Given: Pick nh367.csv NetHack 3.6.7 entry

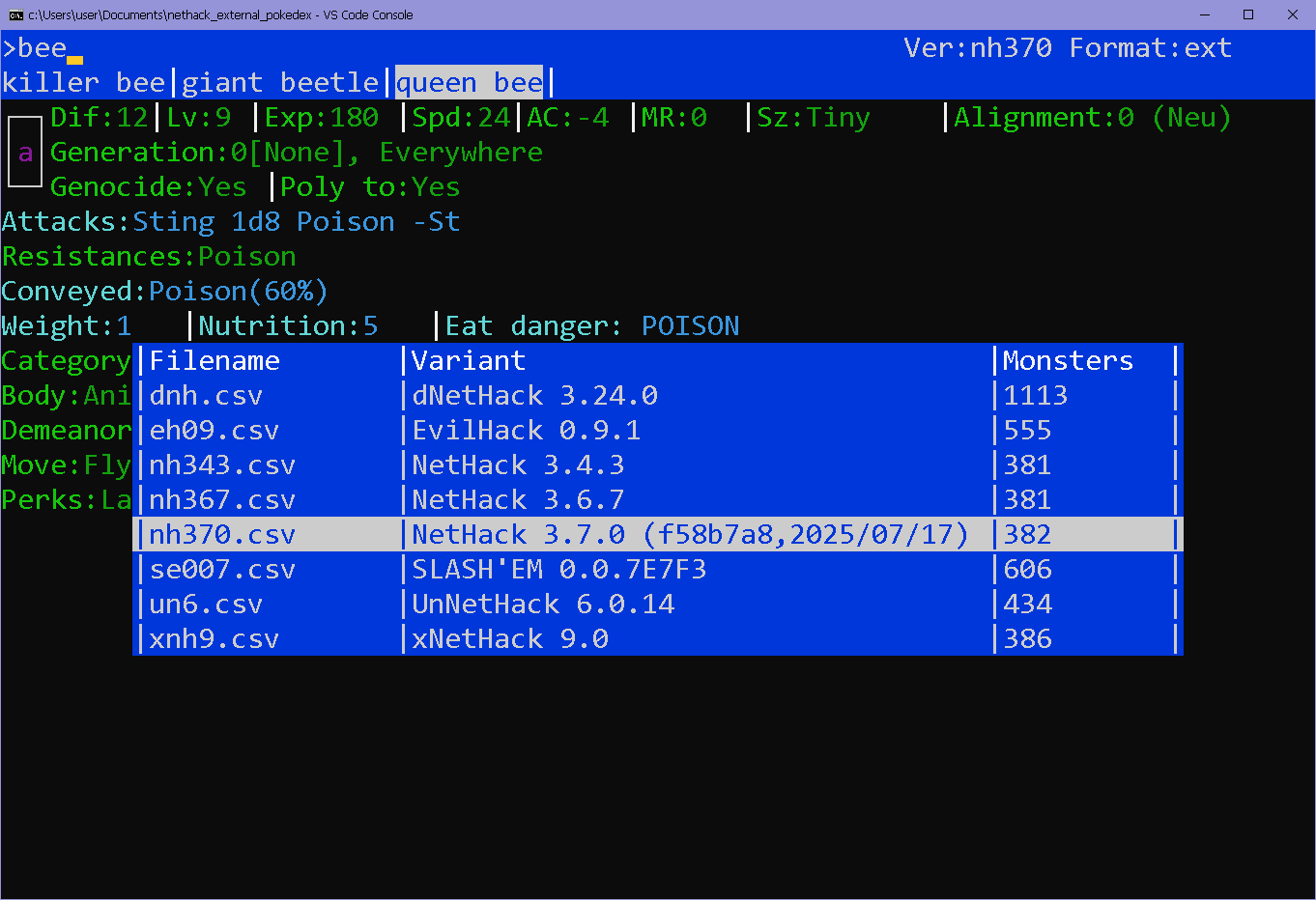Looking at the screenshot, I should click(x=657, y=500).
